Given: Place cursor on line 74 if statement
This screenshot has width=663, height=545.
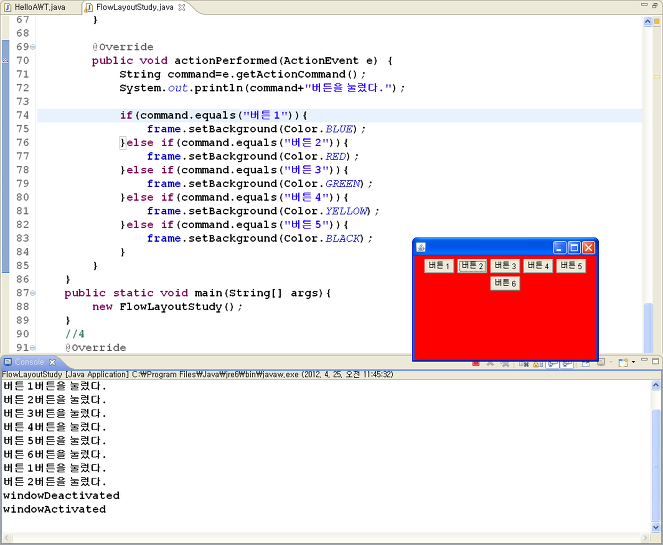Looking at the screenshot, I should (x=214, y=115).
